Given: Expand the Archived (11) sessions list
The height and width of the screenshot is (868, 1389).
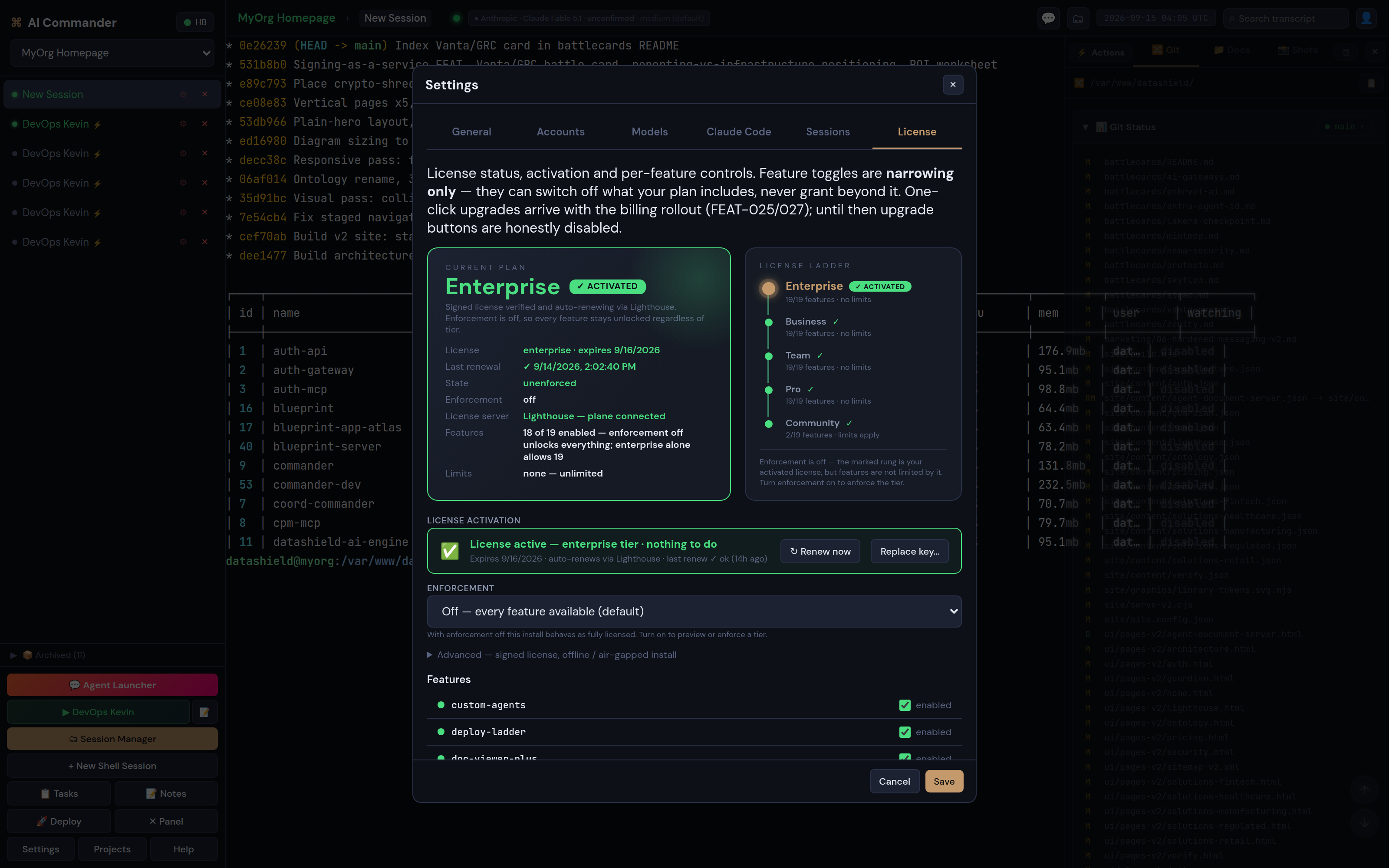Looking at the screenshot, I should click(48, 655).
